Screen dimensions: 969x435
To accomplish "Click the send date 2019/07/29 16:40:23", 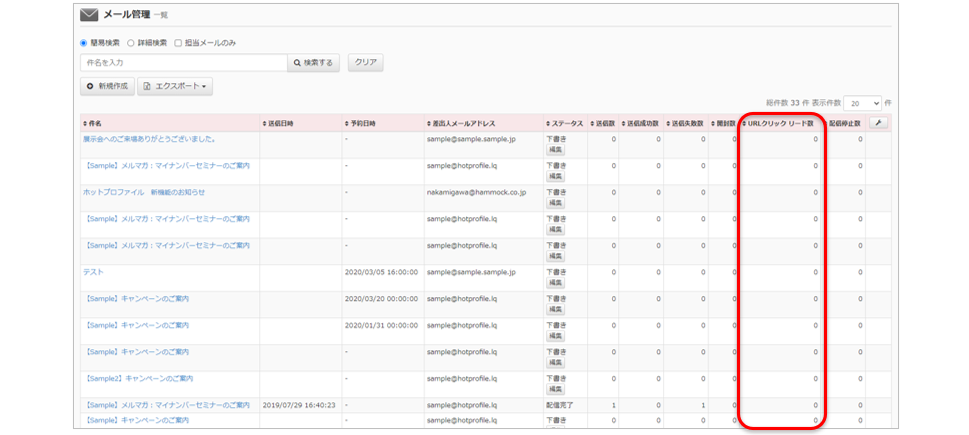I will tap(299, 405).
